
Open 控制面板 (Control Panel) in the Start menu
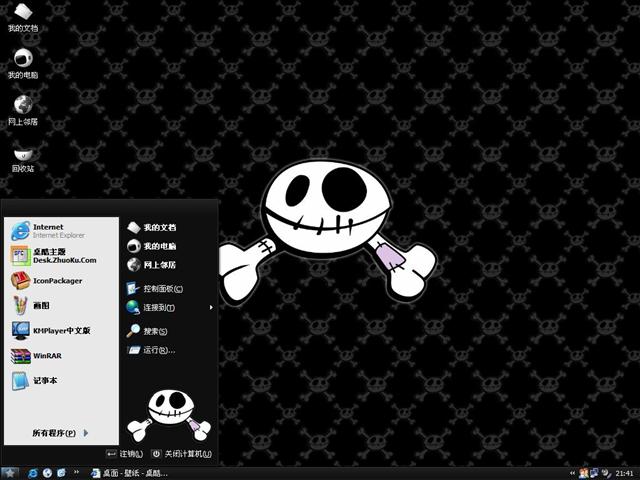coord(162,288)
